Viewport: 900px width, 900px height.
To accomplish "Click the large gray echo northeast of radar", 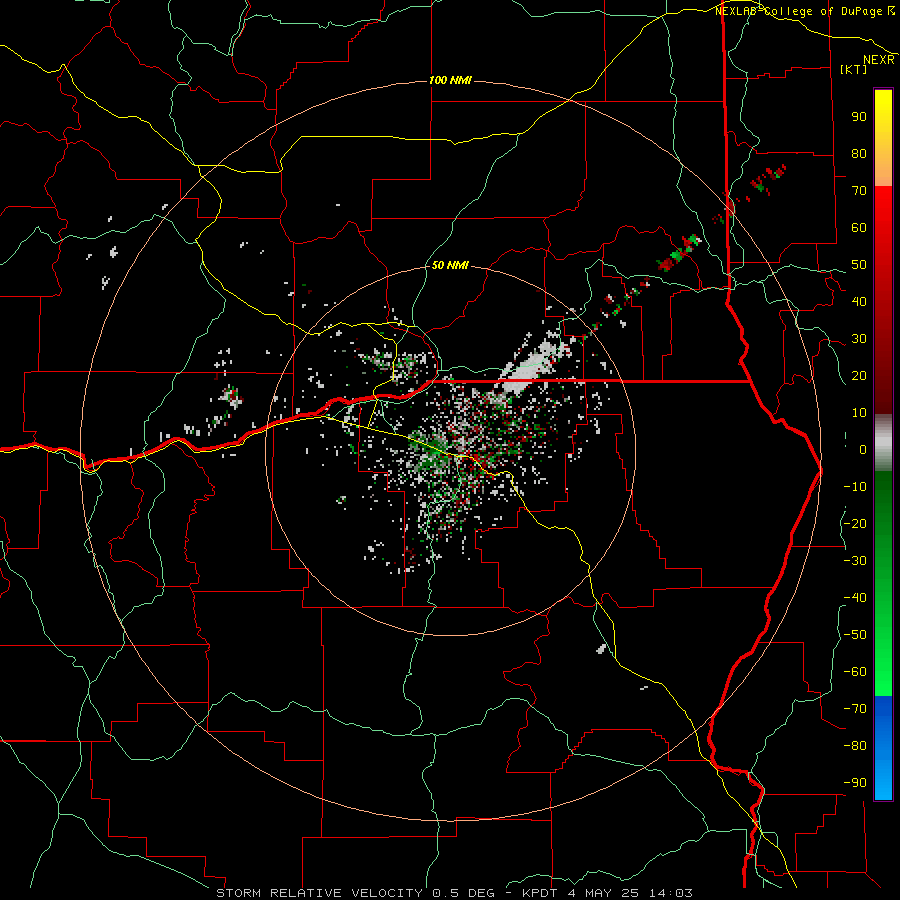I will (531, 366).
